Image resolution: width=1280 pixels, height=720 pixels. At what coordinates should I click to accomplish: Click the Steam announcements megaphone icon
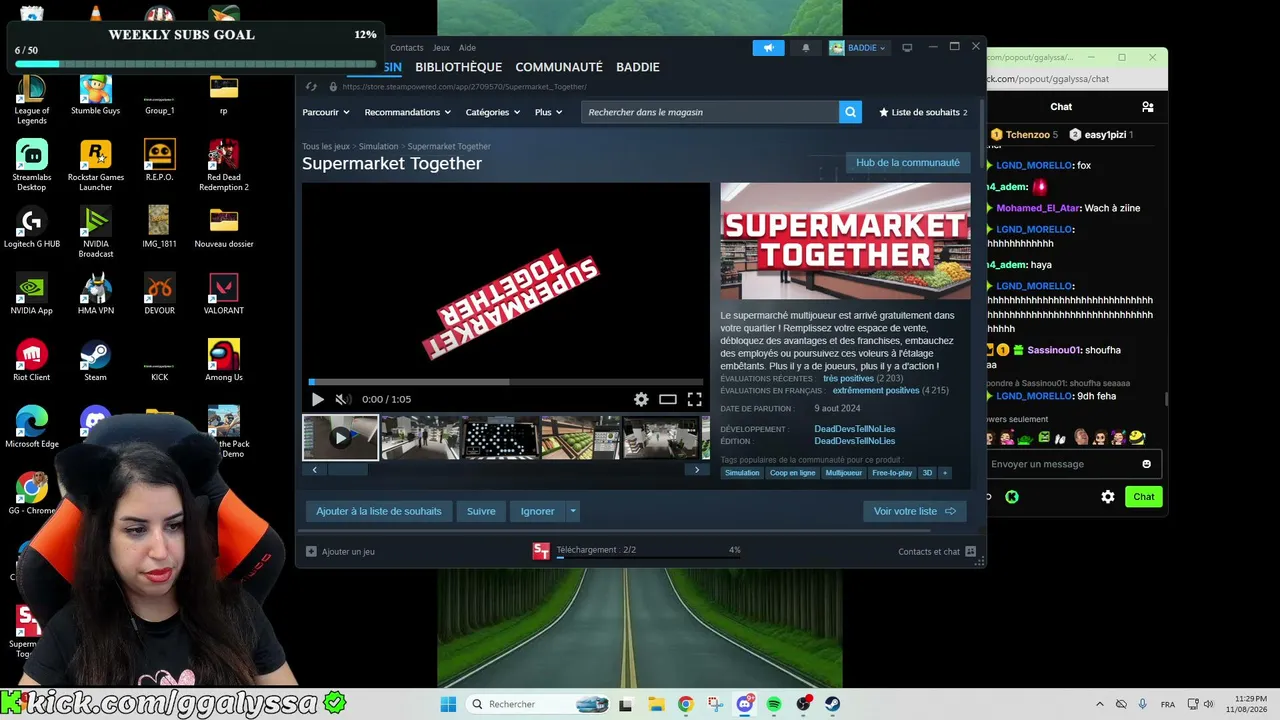click(768, 48)
